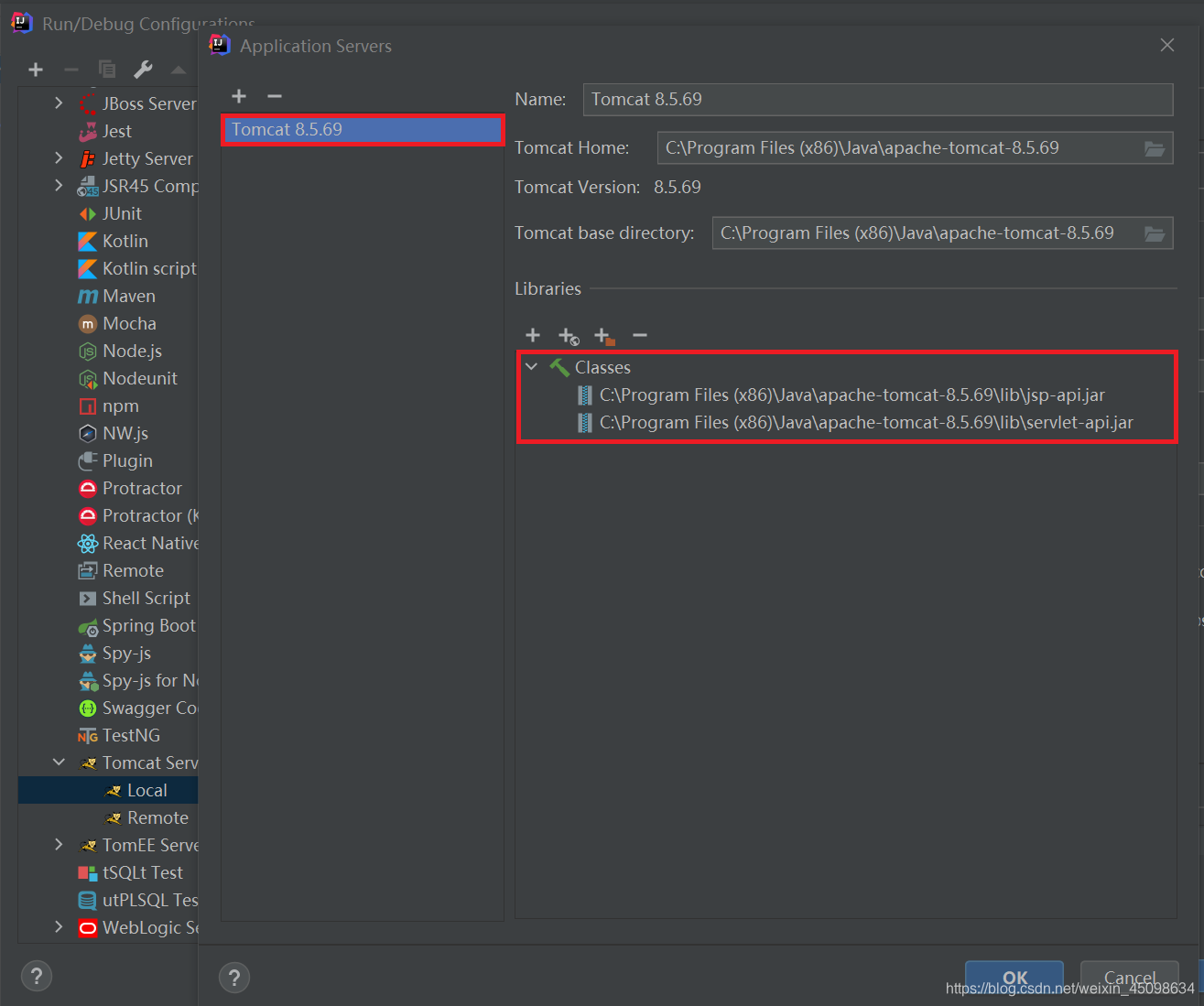Browse for Tomcat Home folder
The image size is (1204, 1006).
(x=1155, y=148)
